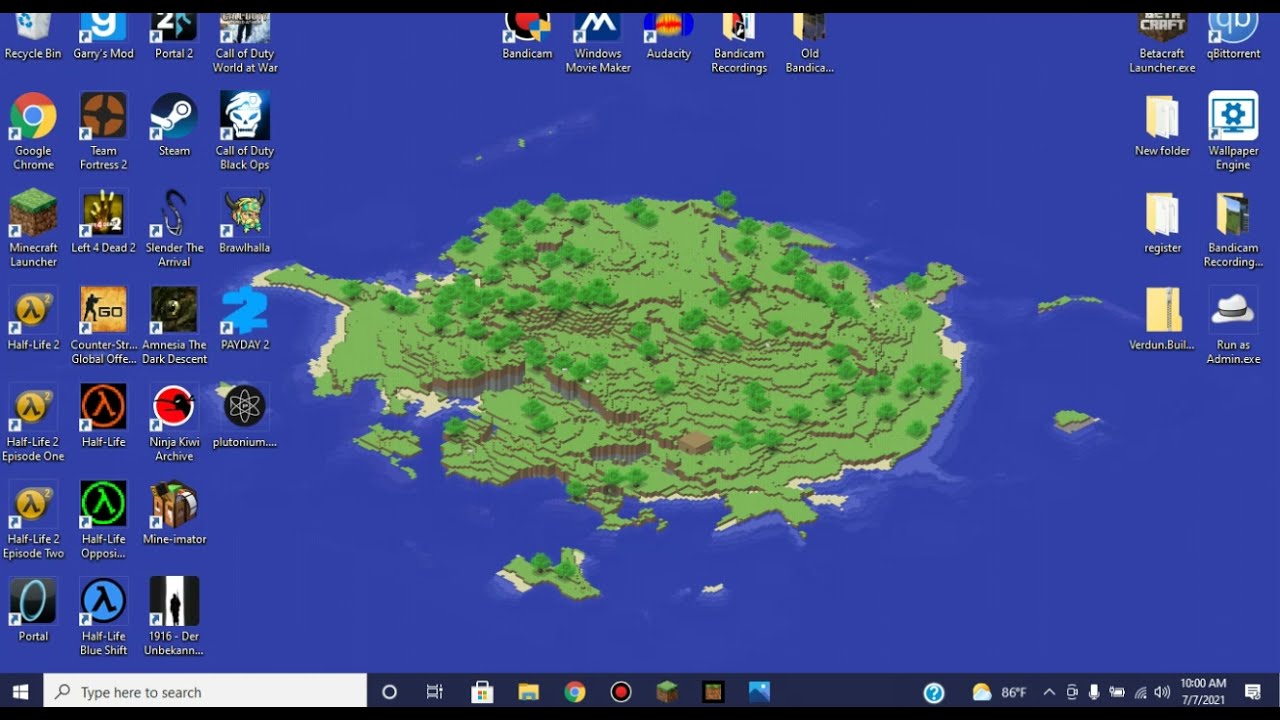Open the Photos app on taskbar
Screen dimensions: 1280x720
pyautogui.click(x=759, y=692)
